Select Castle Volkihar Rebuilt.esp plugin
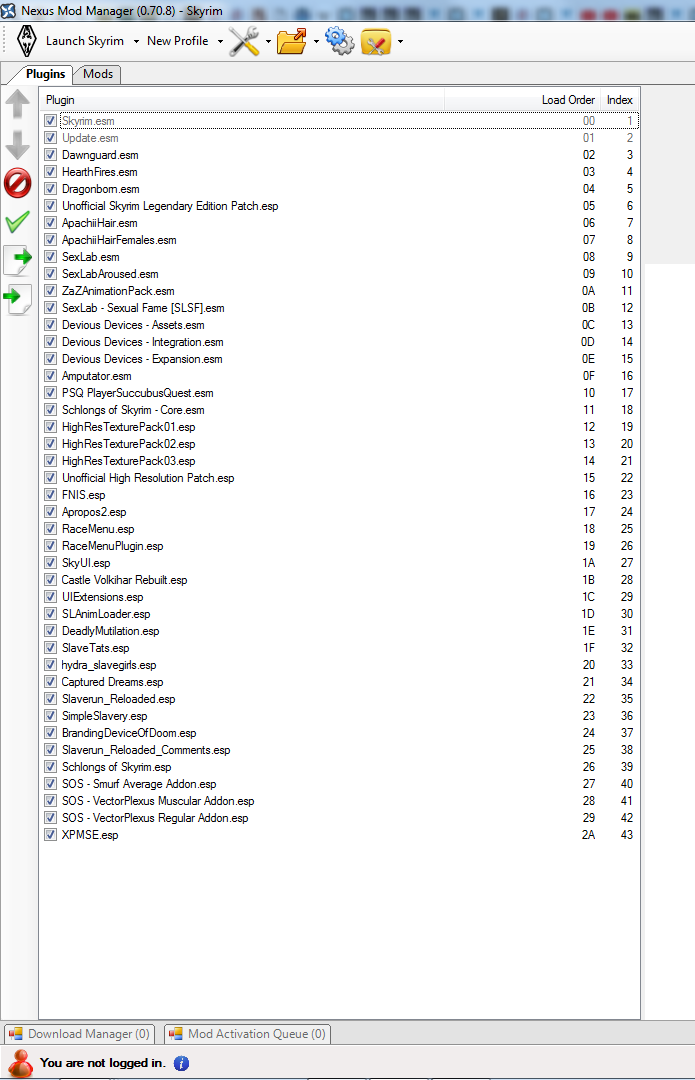This screenshot has height=1080, width=695. tap(125, 580)
